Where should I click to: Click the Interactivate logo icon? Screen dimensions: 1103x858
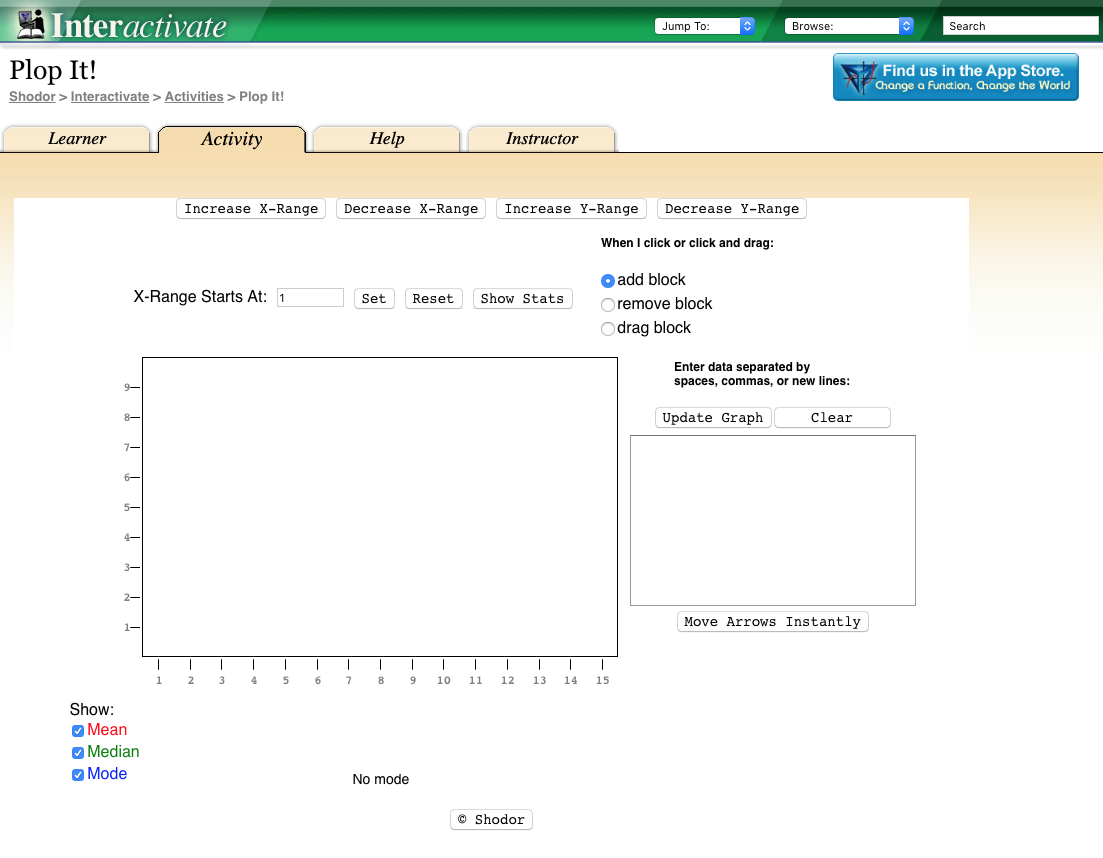[30, 24]
